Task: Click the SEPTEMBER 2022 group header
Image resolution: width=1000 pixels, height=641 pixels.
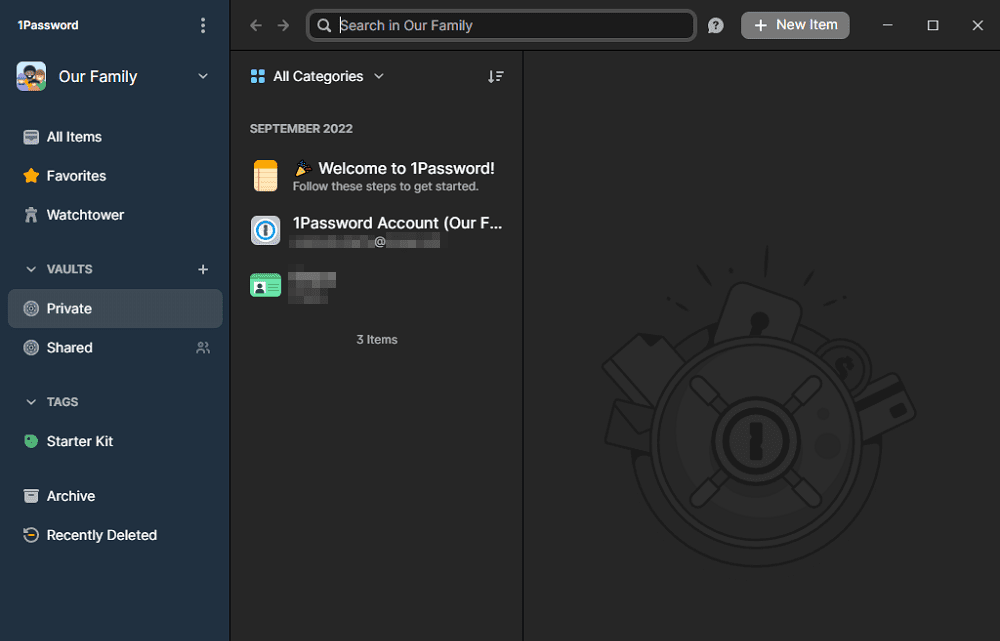Action: click(301, 129)
